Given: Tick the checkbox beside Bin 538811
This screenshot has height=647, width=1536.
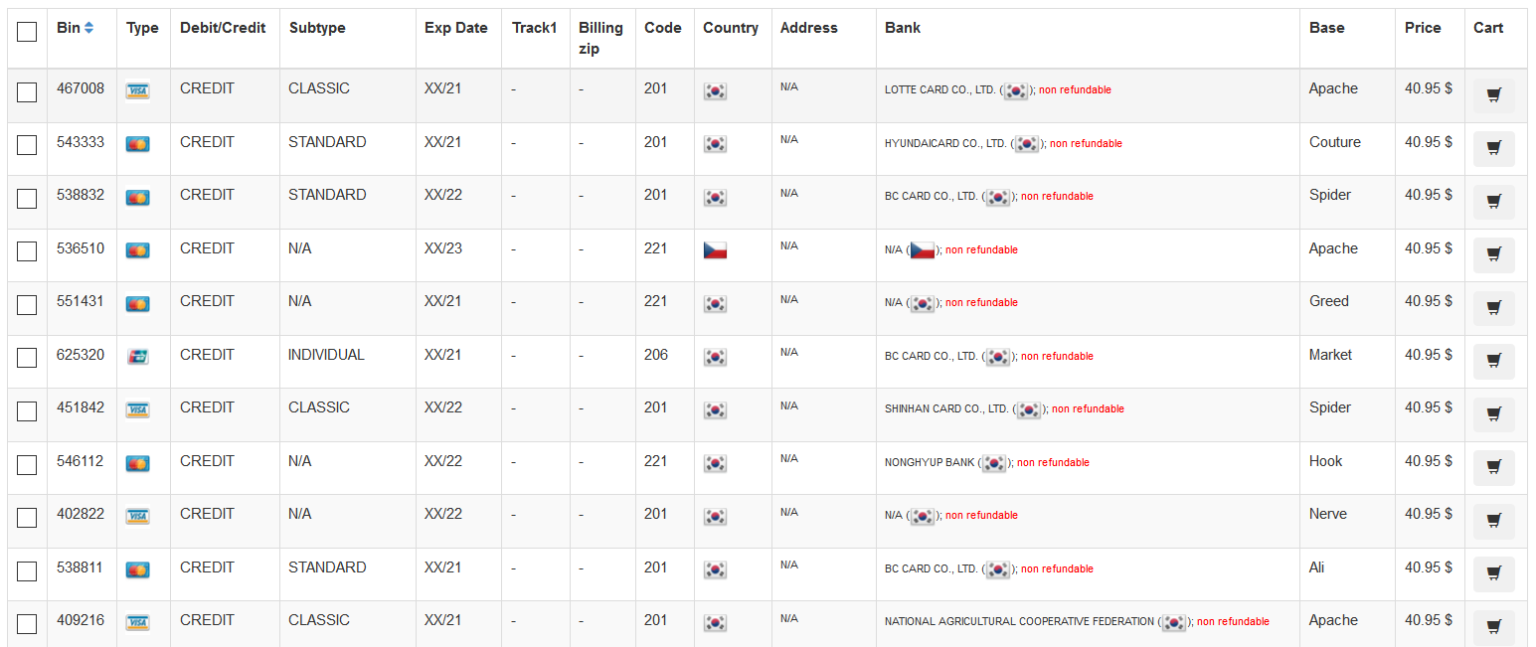Looking at the screenshot, I should click(27, 571).
